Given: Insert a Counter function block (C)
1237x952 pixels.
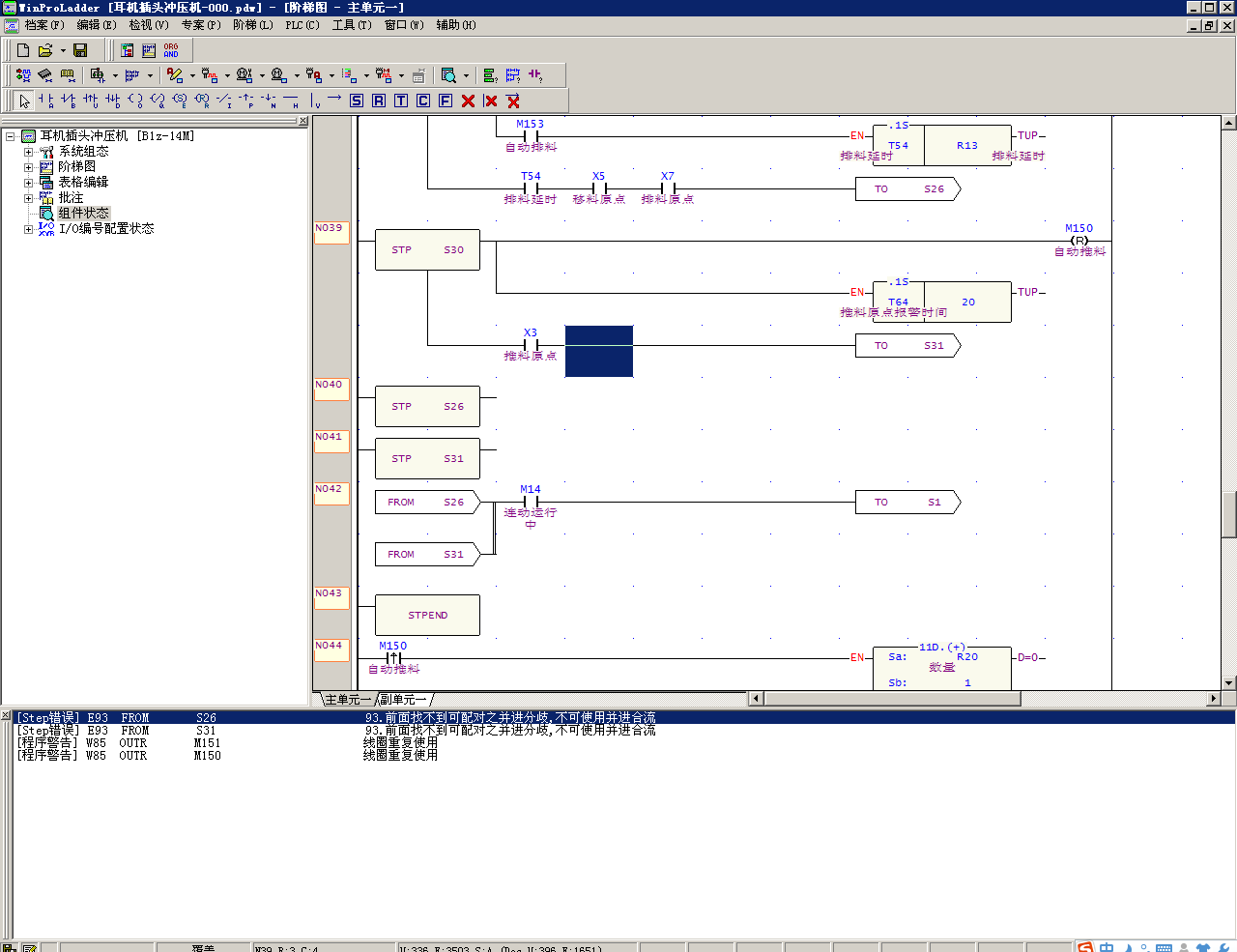Looking at the screenshot, I should 423,101.
